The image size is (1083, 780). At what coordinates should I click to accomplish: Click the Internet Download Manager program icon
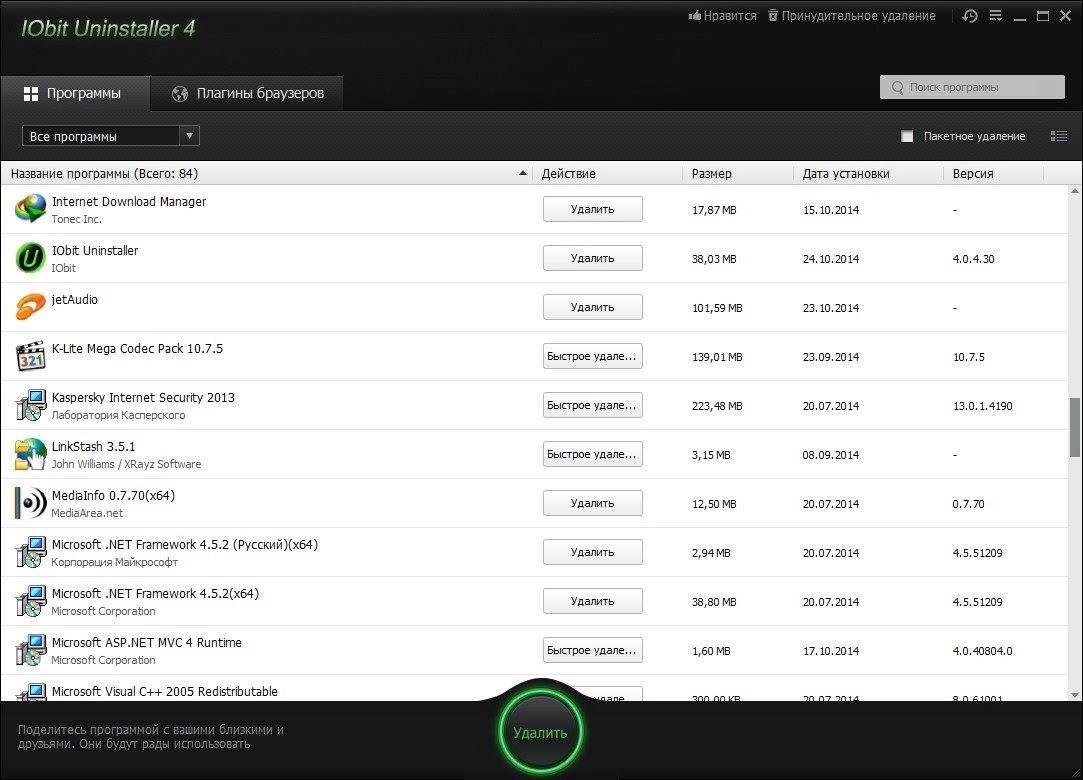[x=30, y=209]
